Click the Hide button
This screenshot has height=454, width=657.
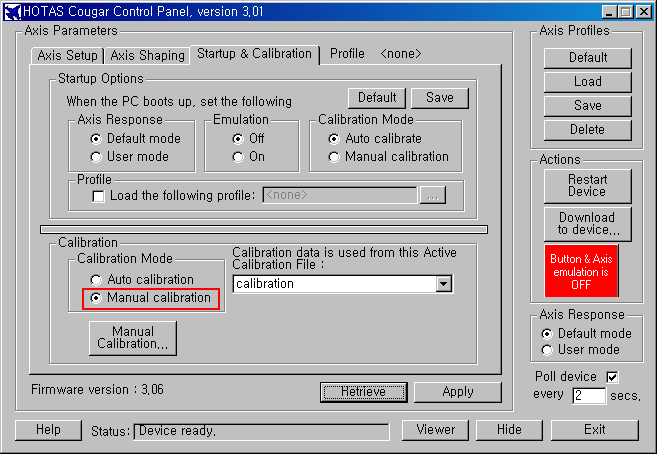(509, 430)
